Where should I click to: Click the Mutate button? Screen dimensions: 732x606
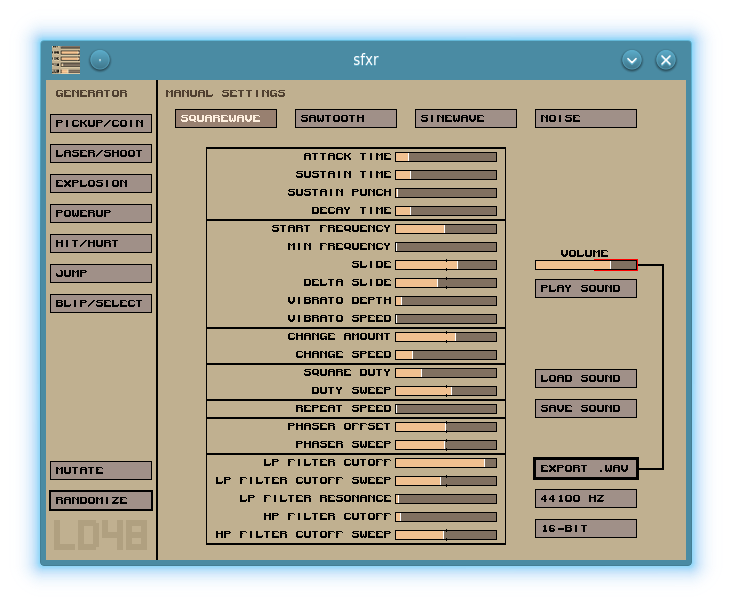(x=101, y=470)
